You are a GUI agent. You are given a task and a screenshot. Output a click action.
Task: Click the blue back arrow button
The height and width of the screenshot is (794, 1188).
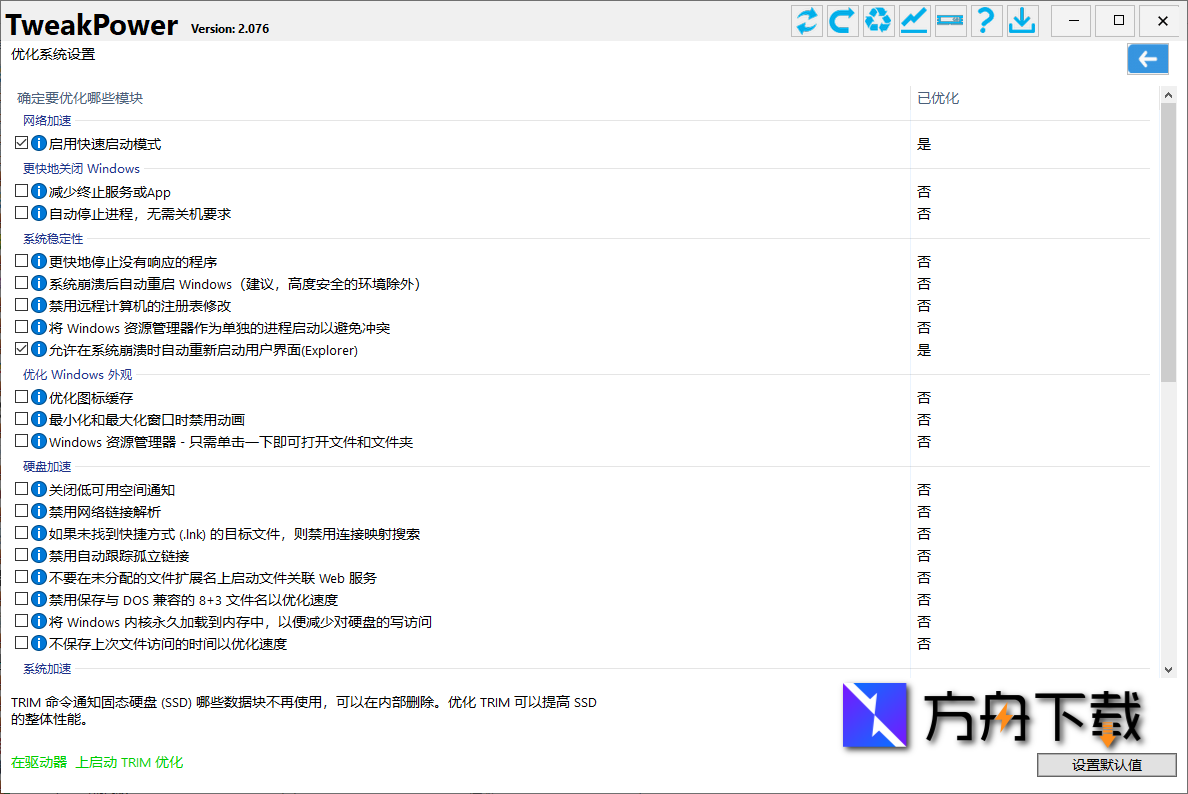(1147, 59)
